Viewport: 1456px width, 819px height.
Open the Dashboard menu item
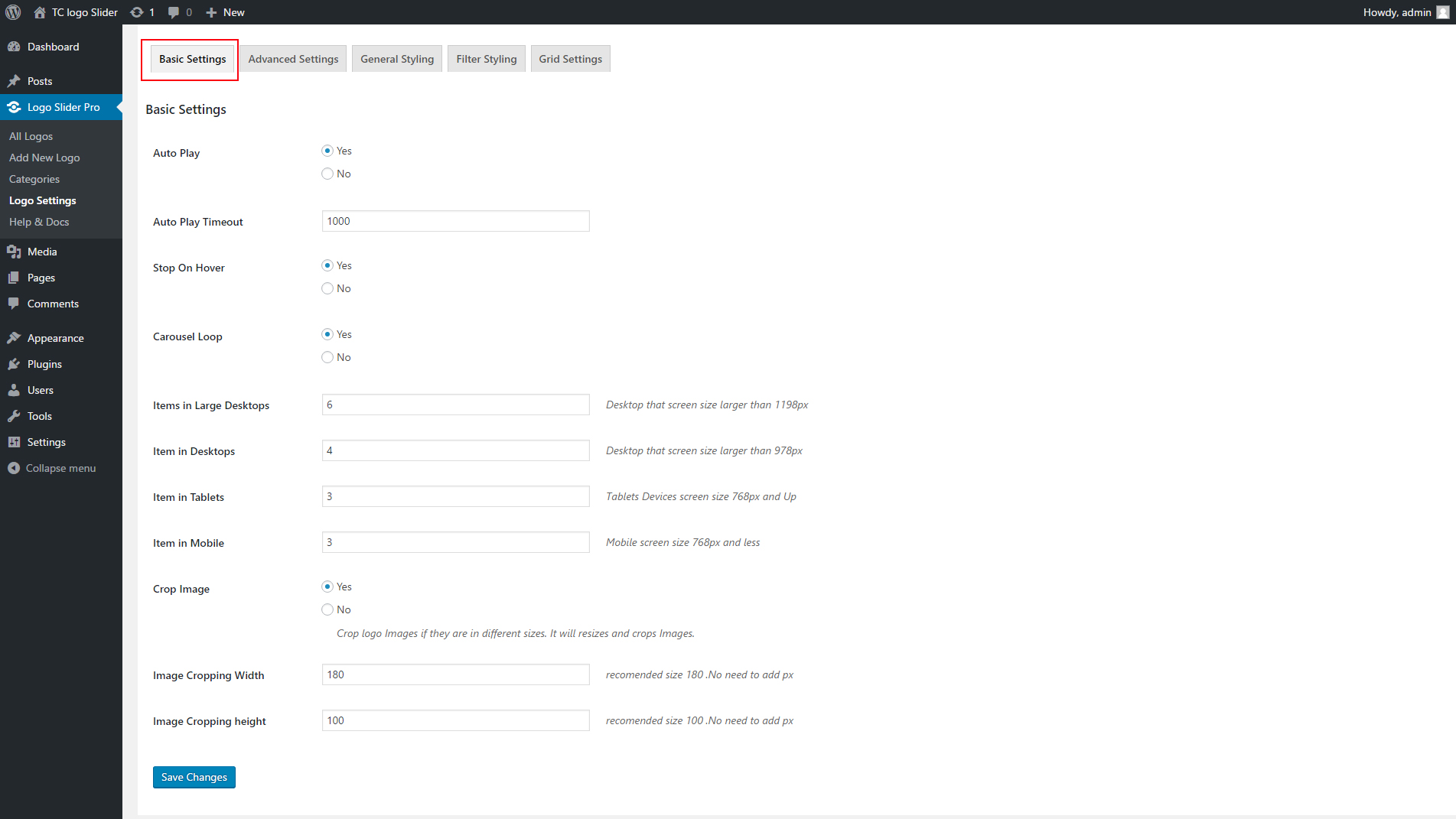tap(61, 47)
